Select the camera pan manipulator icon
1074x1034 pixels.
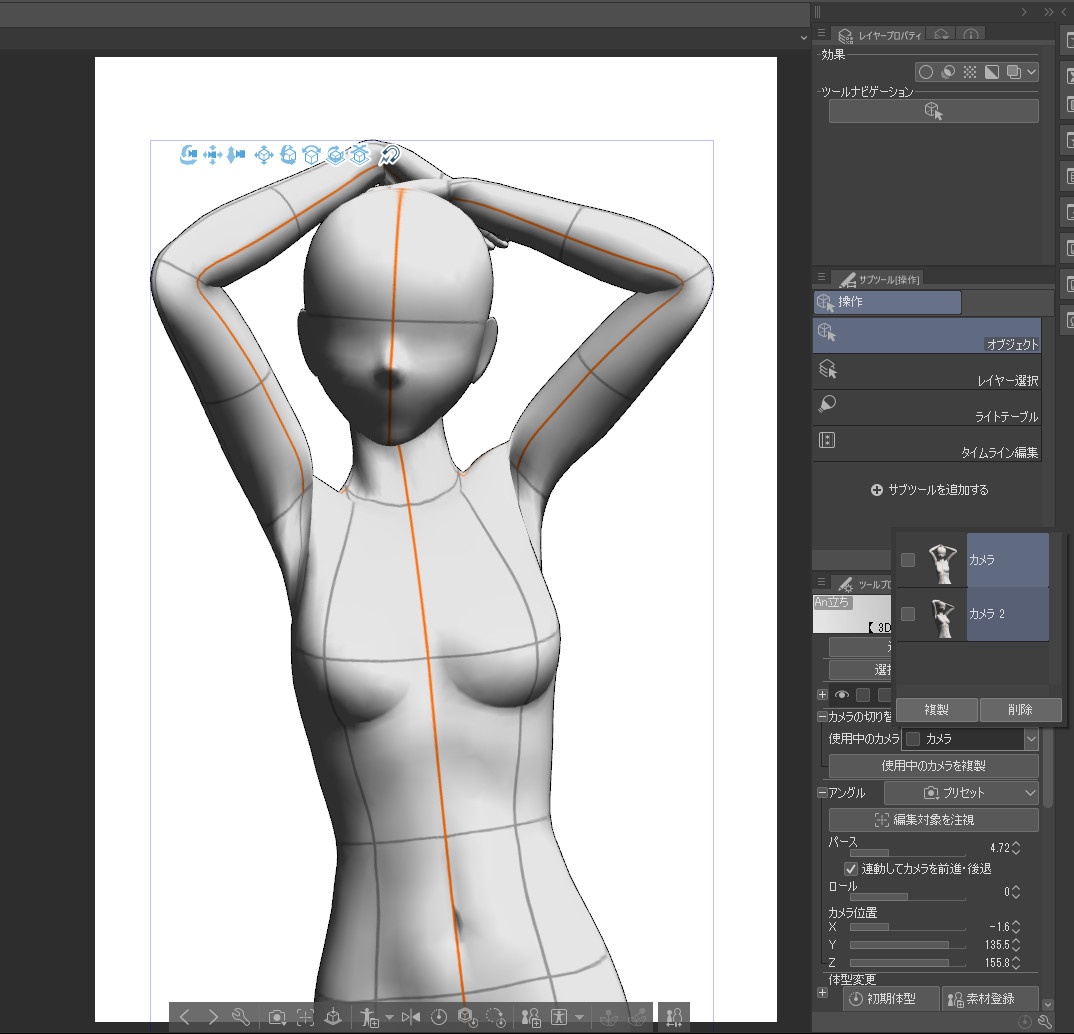212,155
